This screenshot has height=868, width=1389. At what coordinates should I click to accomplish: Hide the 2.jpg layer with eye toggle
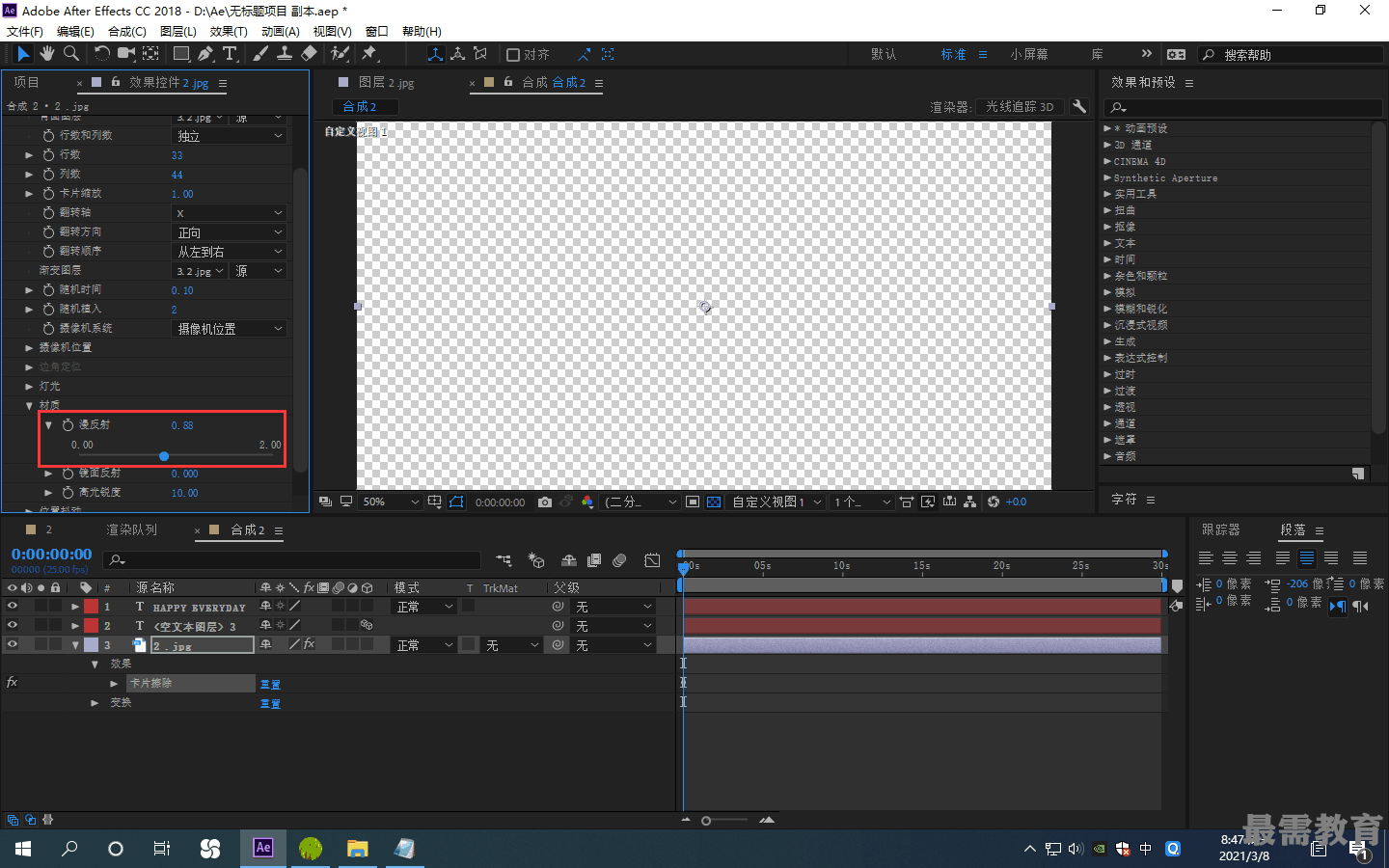pyautogui.click(x=13, y=644)
